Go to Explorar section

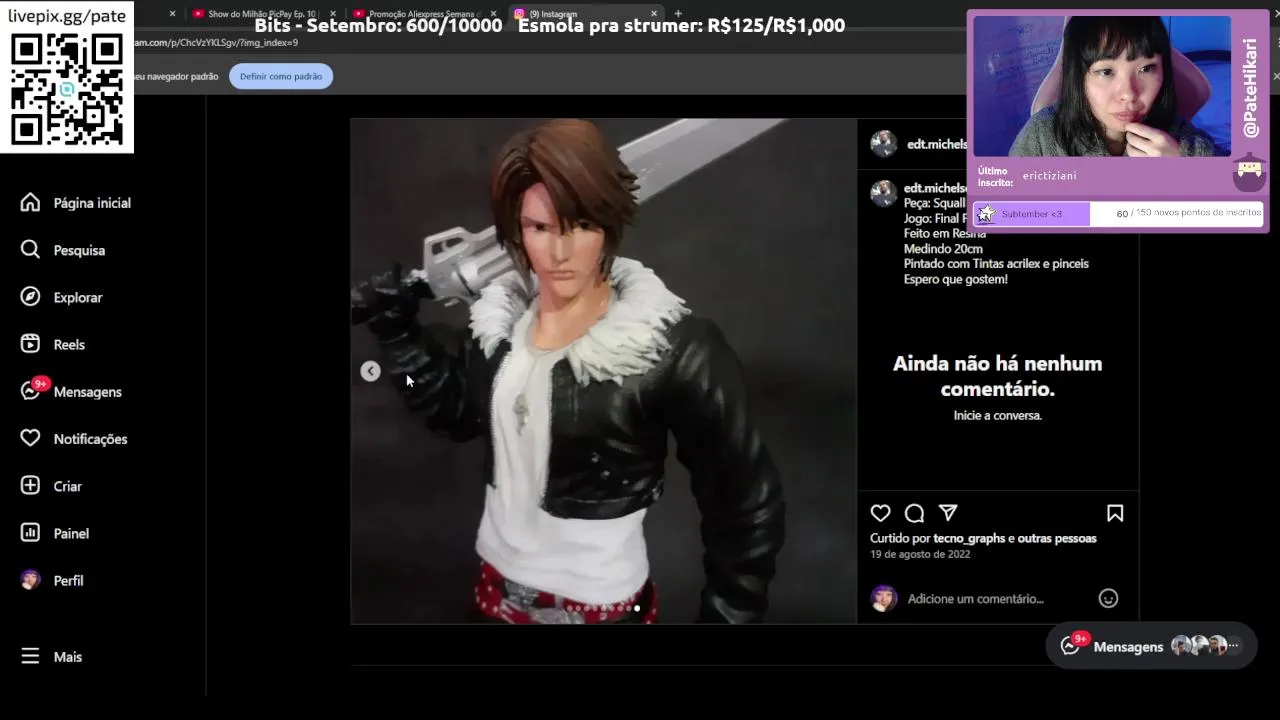tap(62, 297)
